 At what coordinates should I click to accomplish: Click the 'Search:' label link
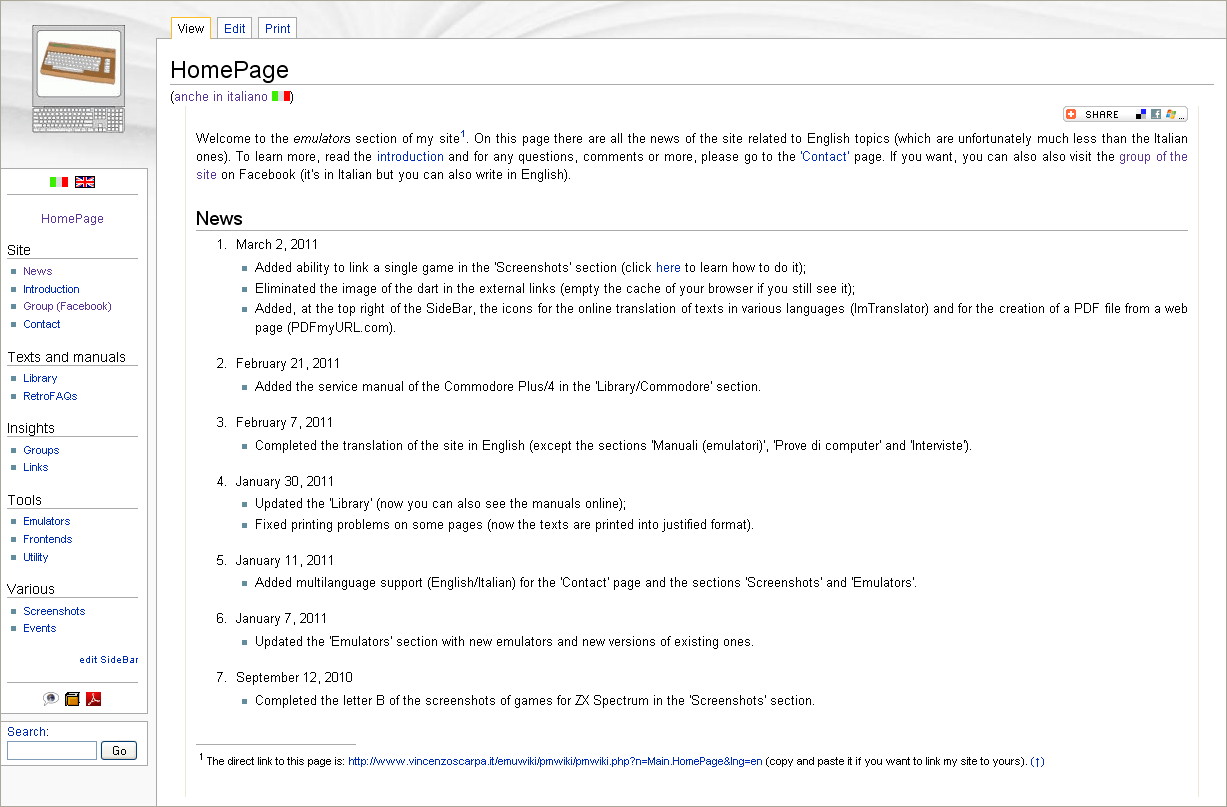[28, 732]
